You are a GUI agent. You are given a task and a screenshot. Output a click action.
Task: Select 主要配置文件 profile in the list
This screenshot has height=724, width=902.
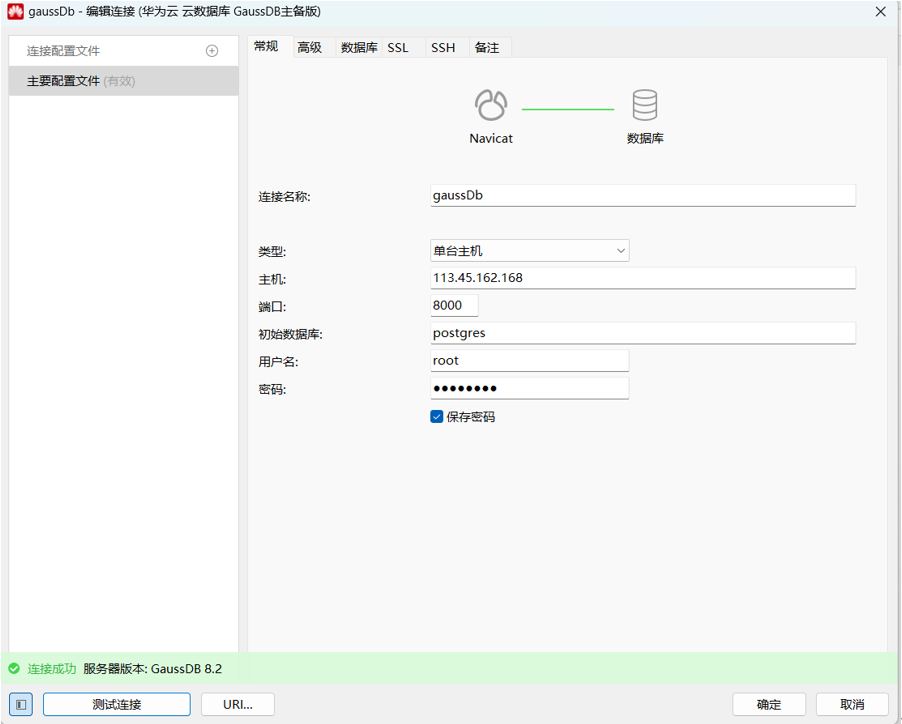pos(124,81)
